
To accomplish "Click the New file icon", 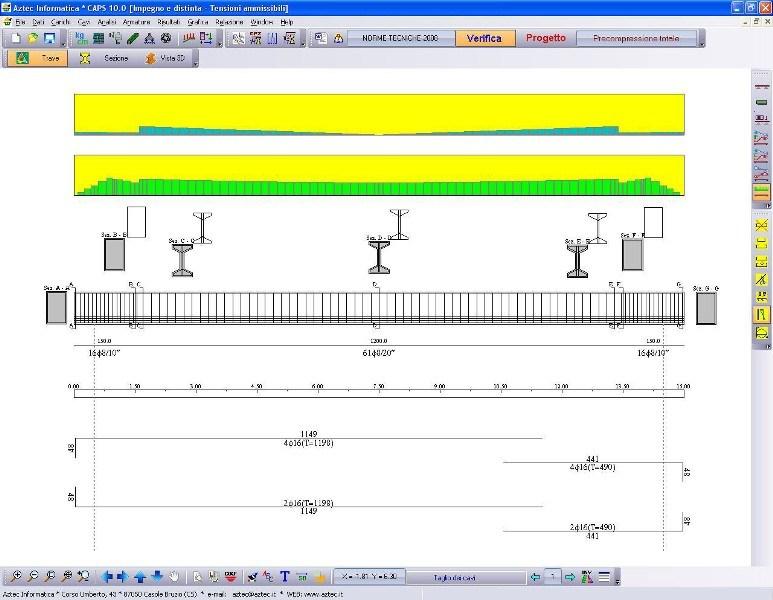I will coord(16,38).
